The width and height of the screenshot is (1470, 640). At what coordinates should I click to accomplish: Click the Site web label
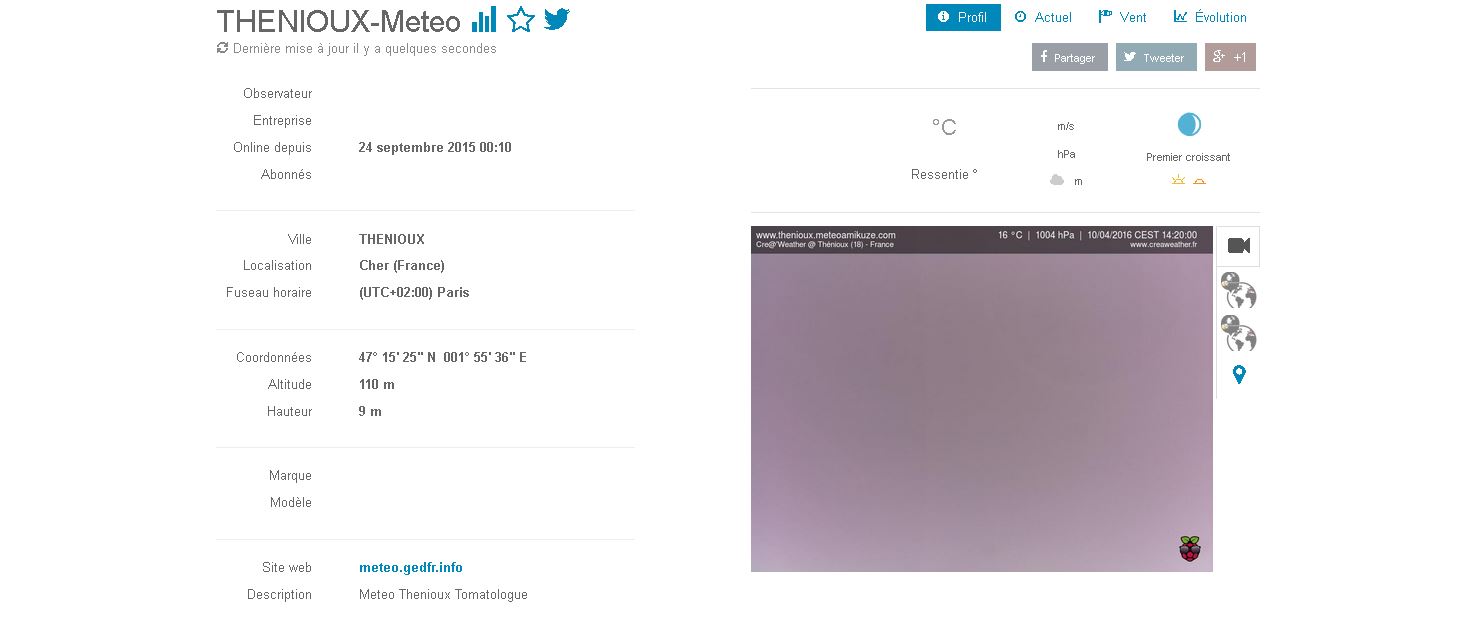point(287,567)
